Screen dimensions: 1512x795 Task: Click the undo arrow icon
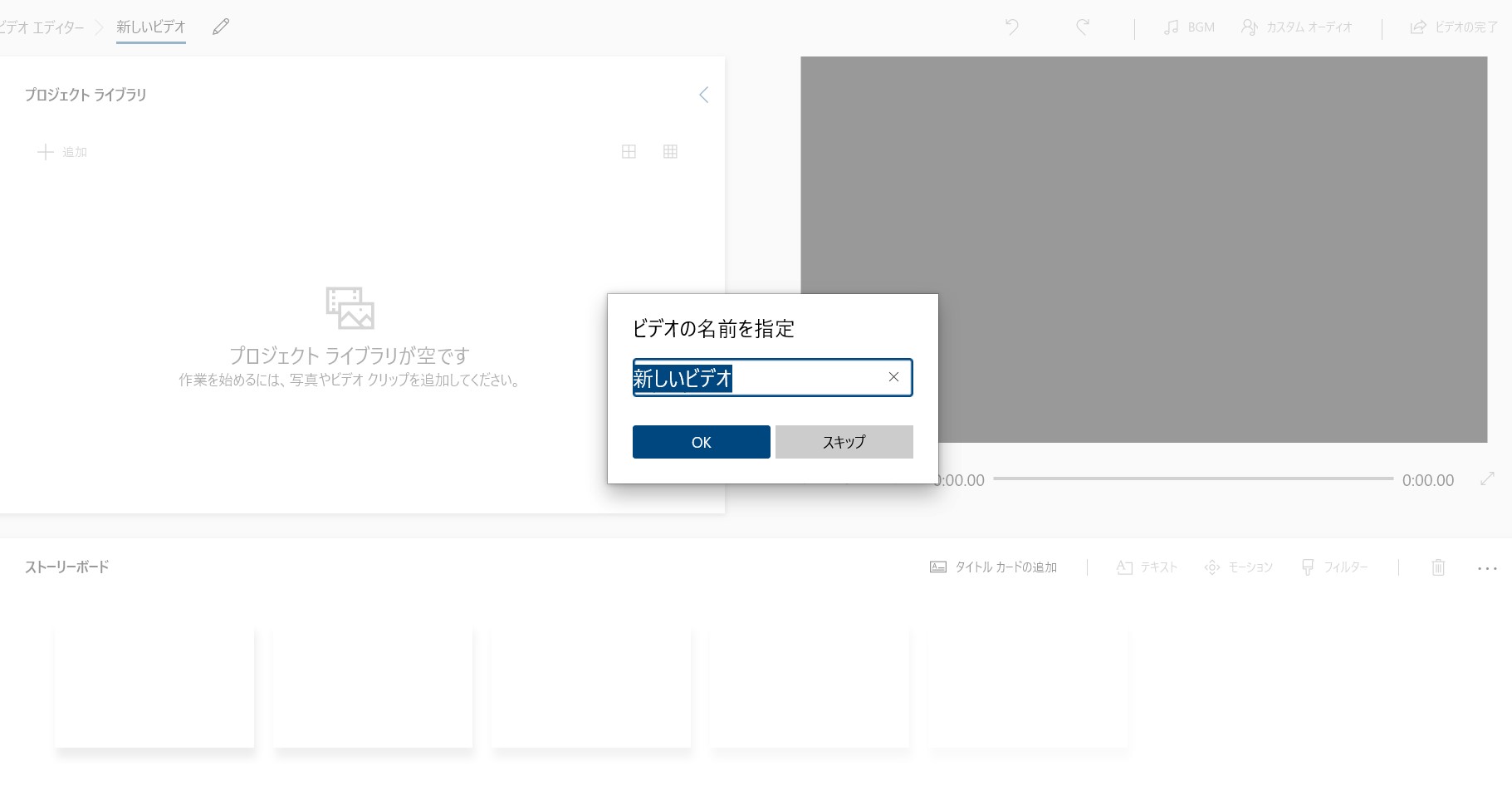tap(1011, 27)
